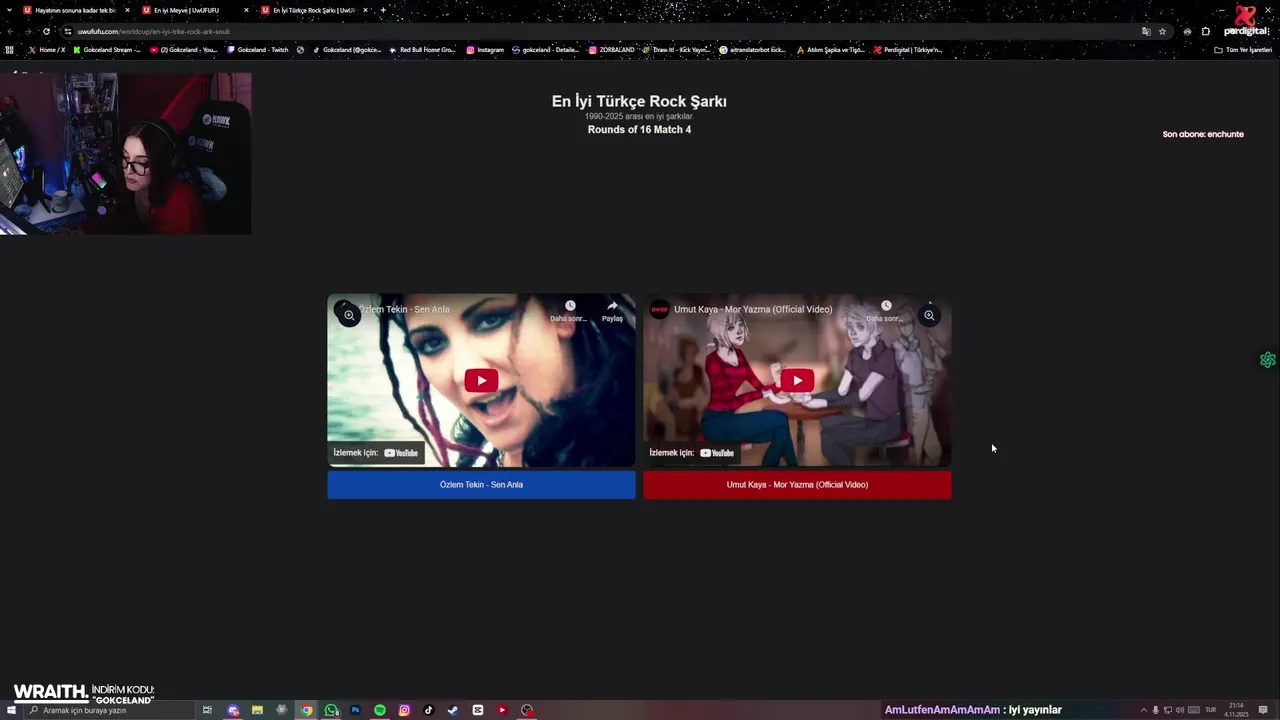1280x720 pixels.
Task: Close the En iyi Meyve tab
Action: (x=246, y=10)
